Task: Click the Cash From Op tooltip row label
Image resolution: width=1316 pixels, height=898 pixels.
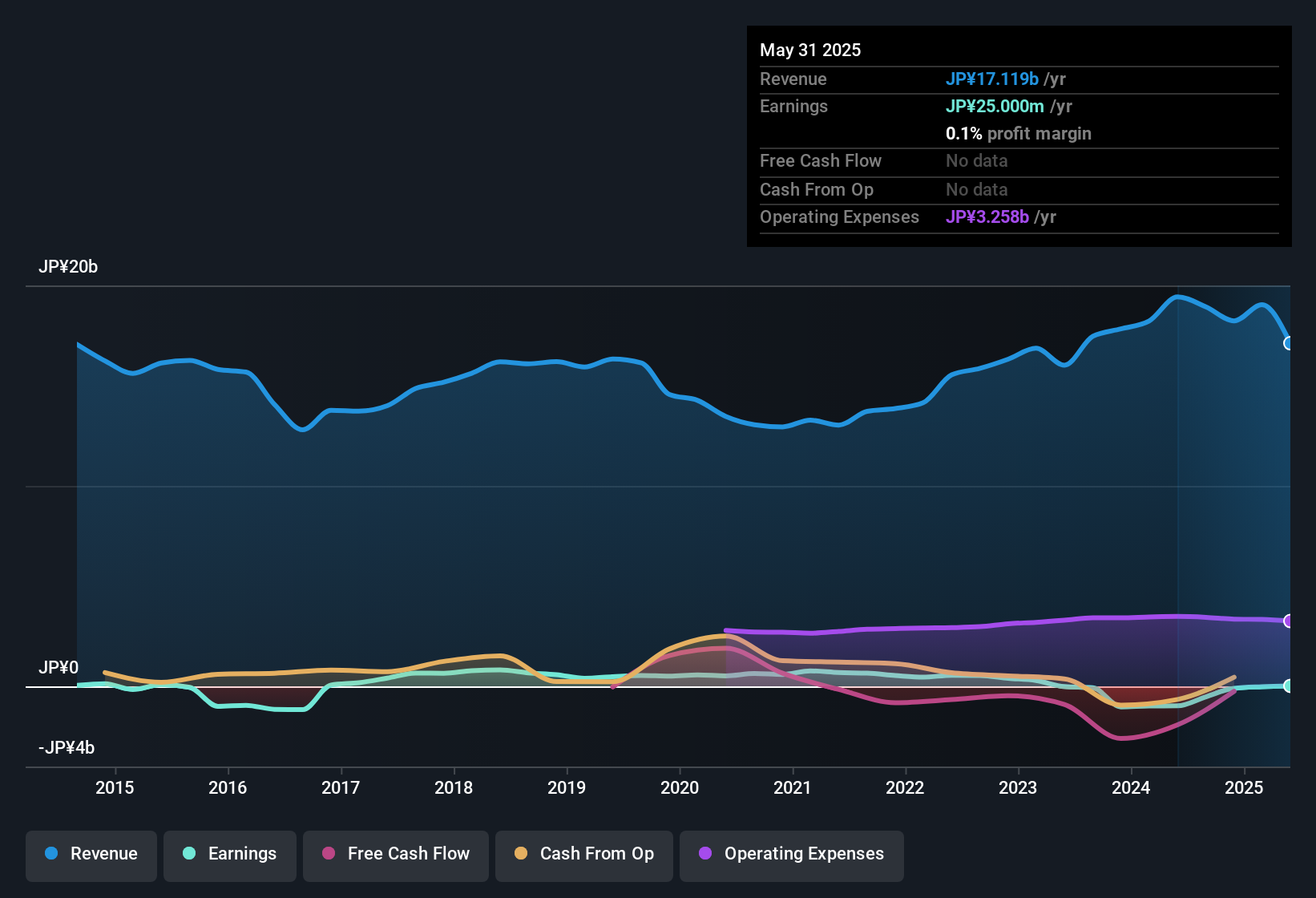Action: (817, 189)
